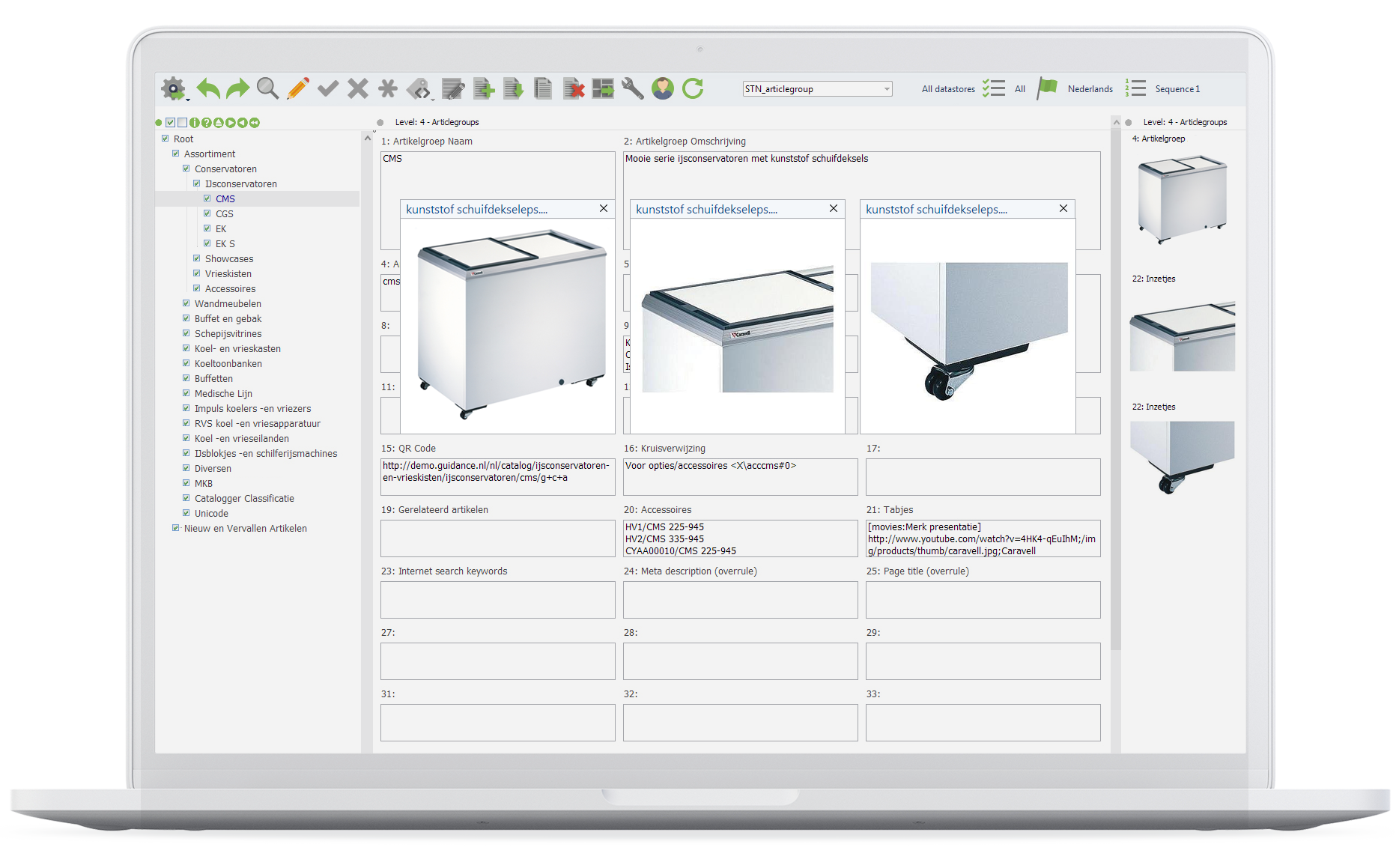The image size is (1399, 868).
Task: Click the document with green down arrow
Action: (513, 88)
